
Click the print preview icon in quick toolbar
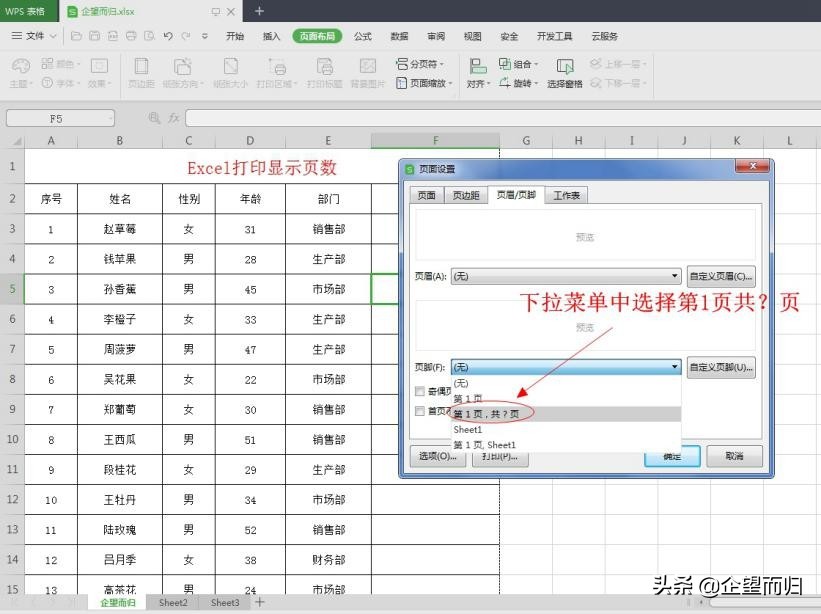click(149, 36)
